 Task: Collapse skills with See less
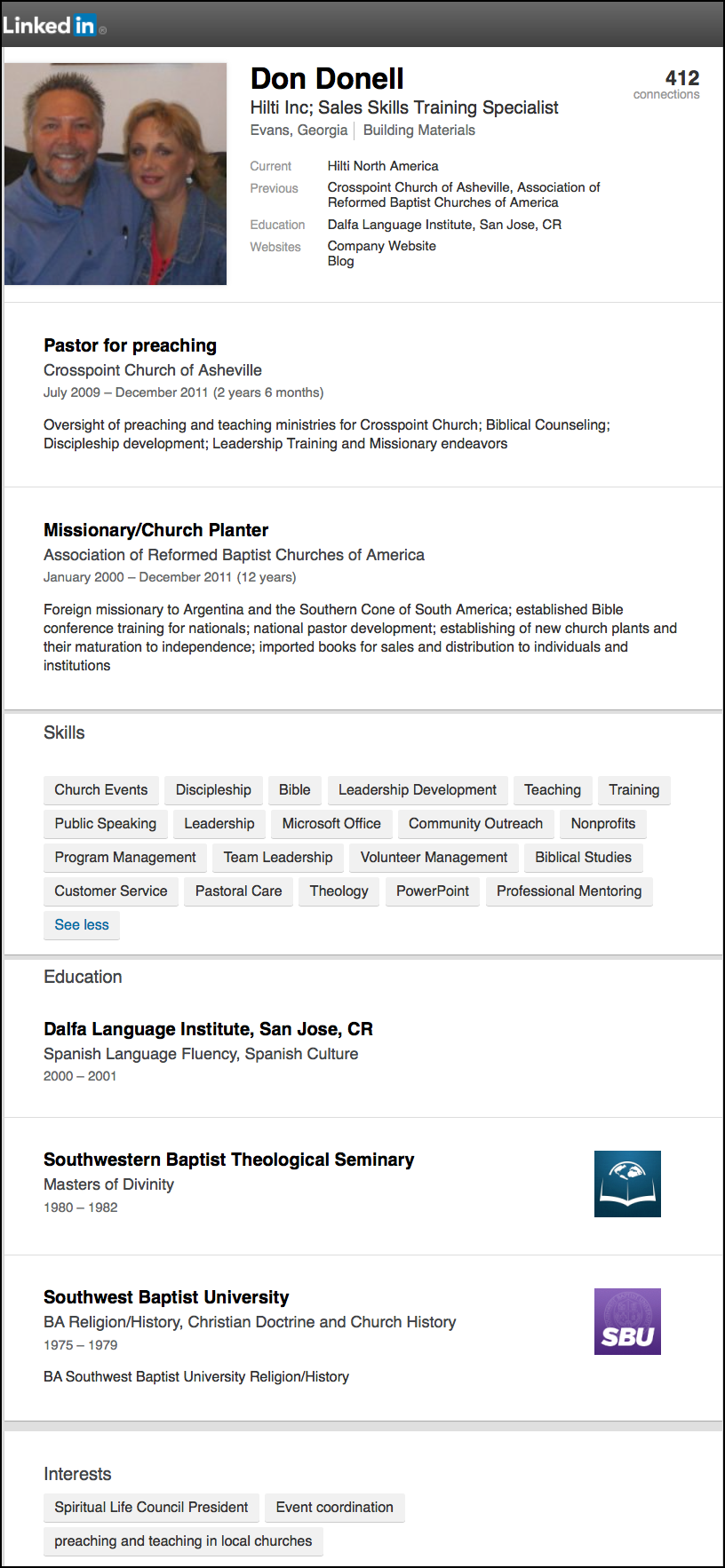coord(82,924)
